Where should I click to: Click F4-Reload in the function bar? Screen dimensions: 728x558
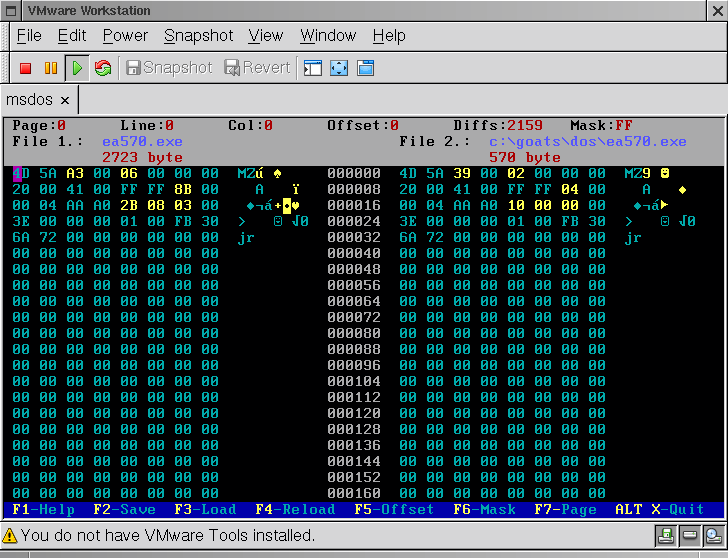pyautogui.click(x=295, y=510)
